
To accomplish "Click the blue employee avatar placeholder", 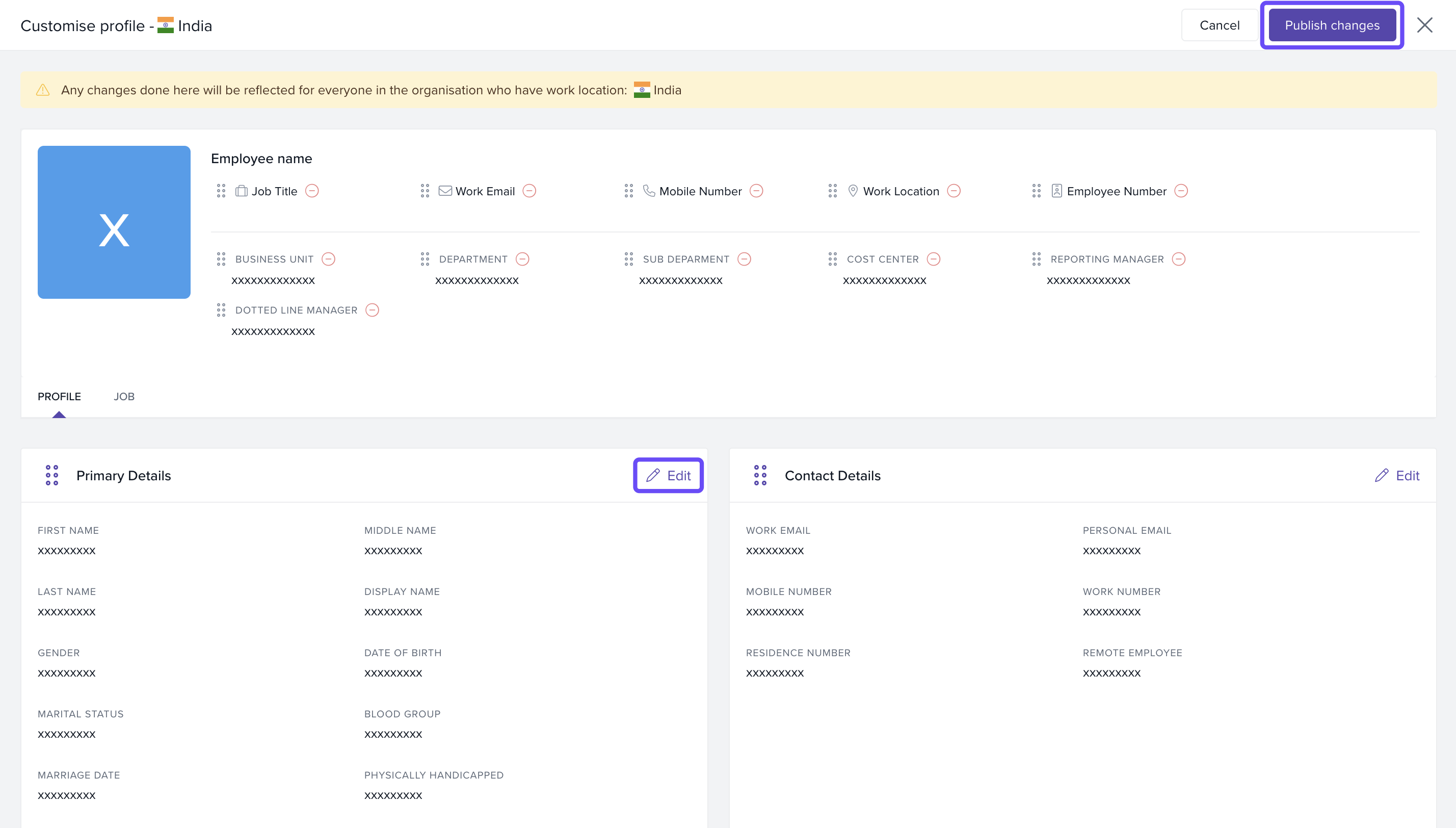I will click(x=114, y=222).
